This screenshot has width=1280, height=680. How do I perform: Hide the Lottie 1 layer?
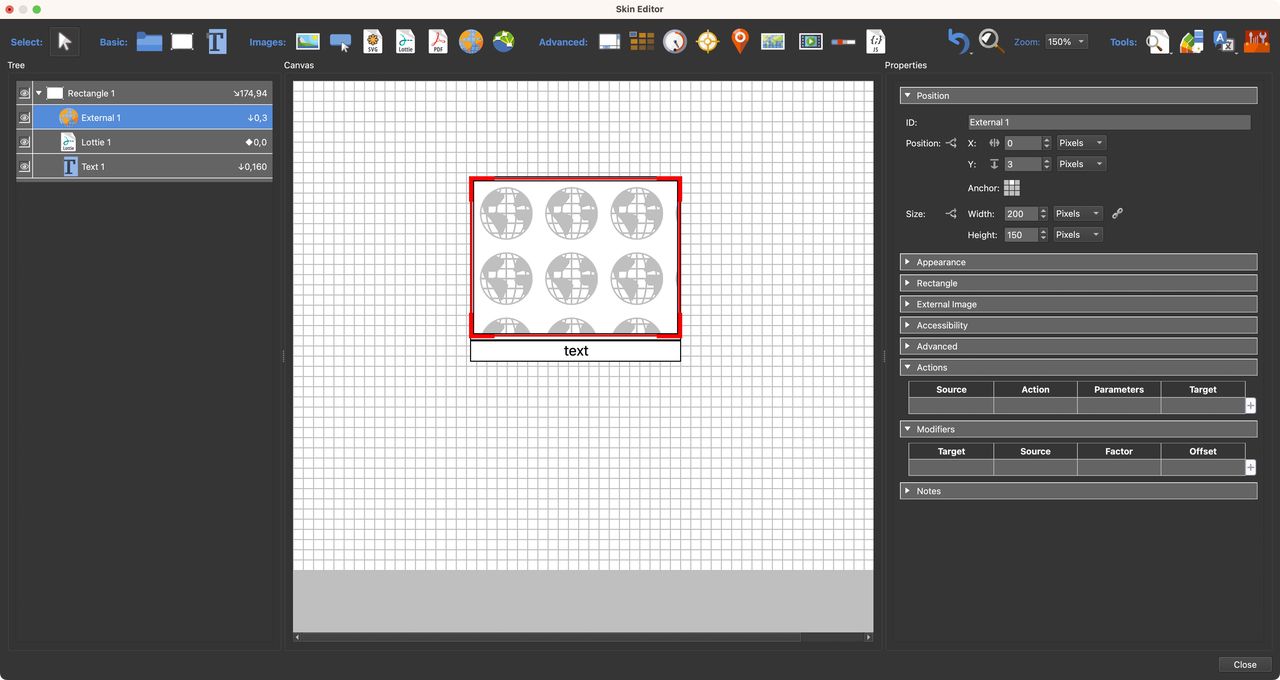coord(24,142)
